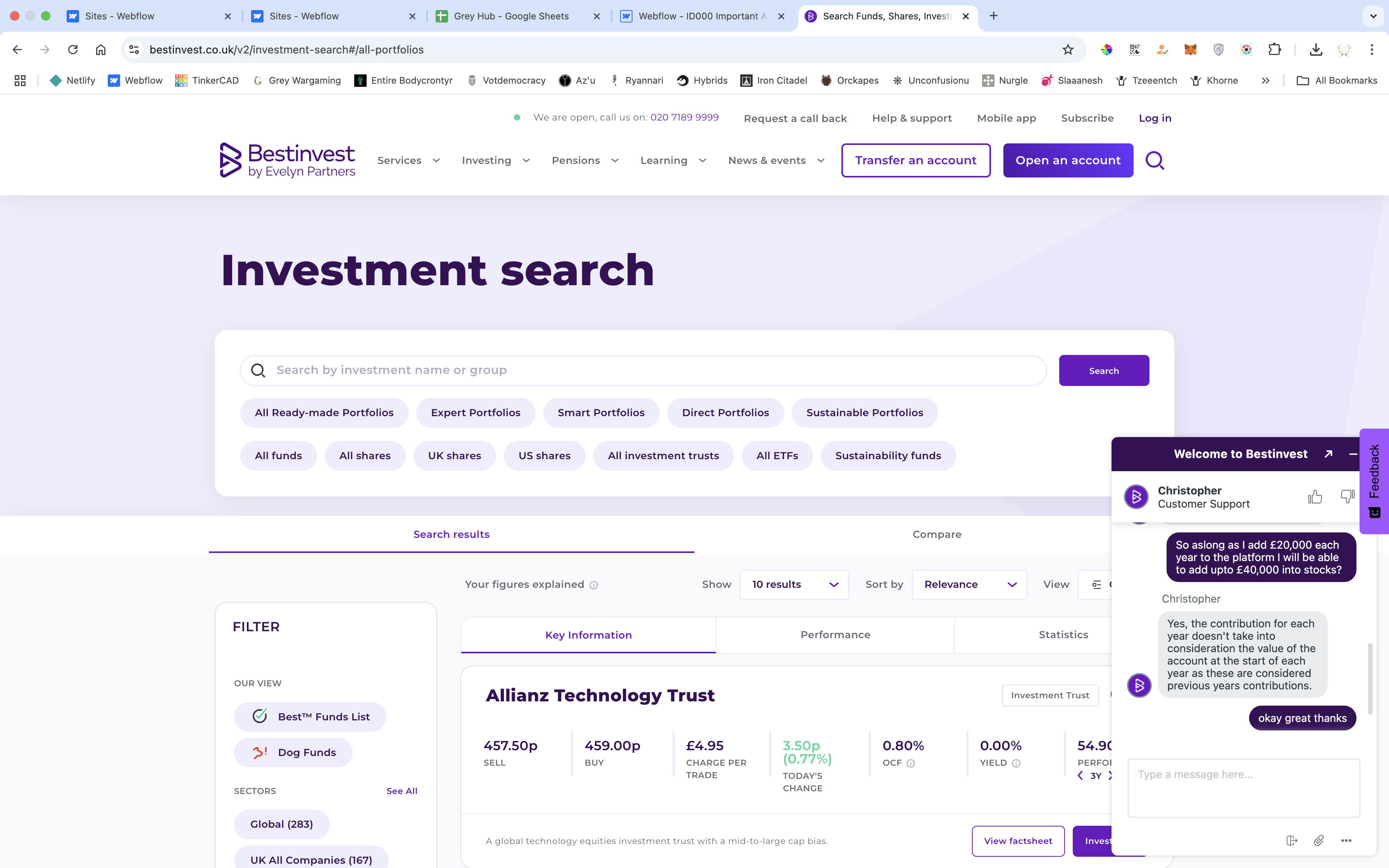Click the OCF info icon
1389x868 pixels.
click(x=910, y=763)
